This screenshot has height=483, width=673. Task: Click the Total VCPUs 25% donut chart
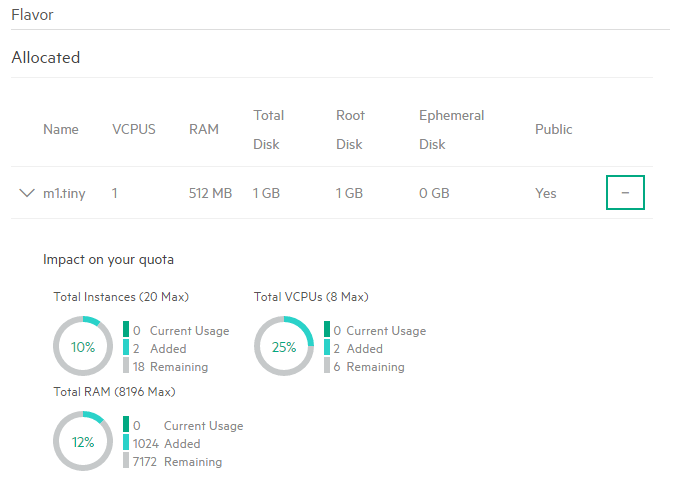(x=284, y=346)
